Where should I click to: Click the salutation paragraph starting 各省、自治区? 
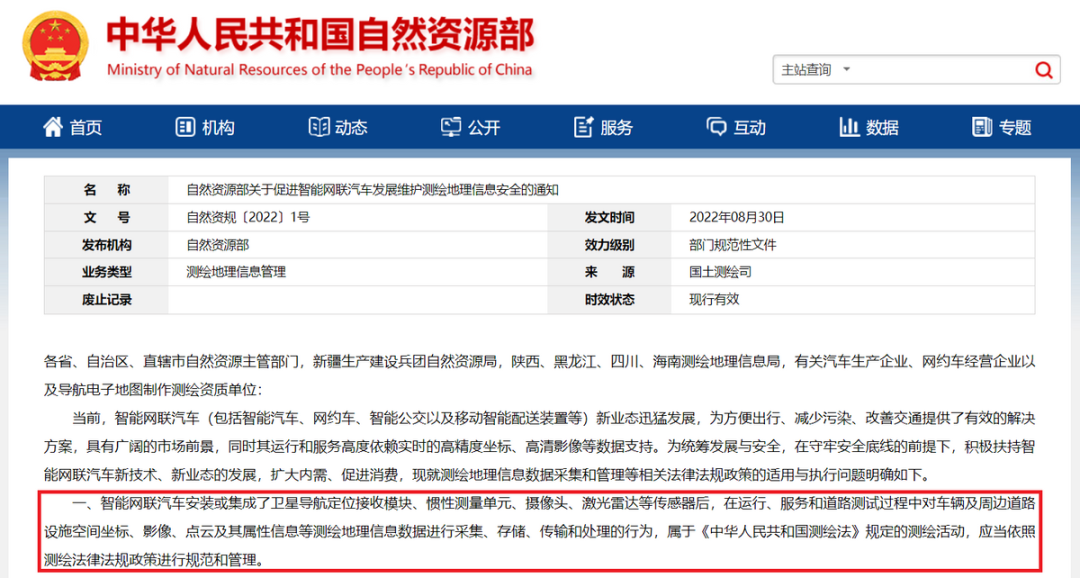pyautogui.click(x=539, y=375)
